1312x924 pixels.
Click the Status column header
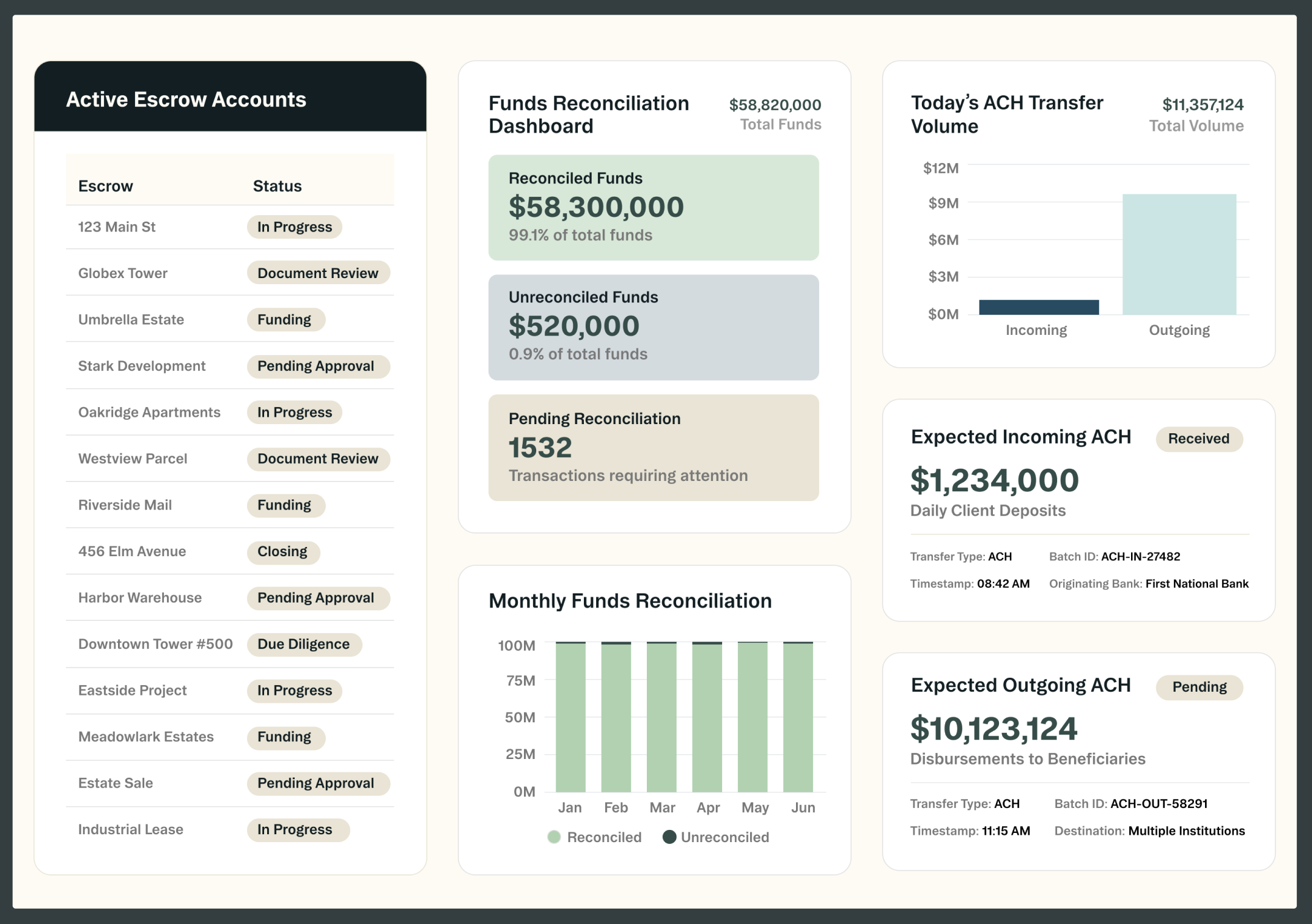coord(277,186)
